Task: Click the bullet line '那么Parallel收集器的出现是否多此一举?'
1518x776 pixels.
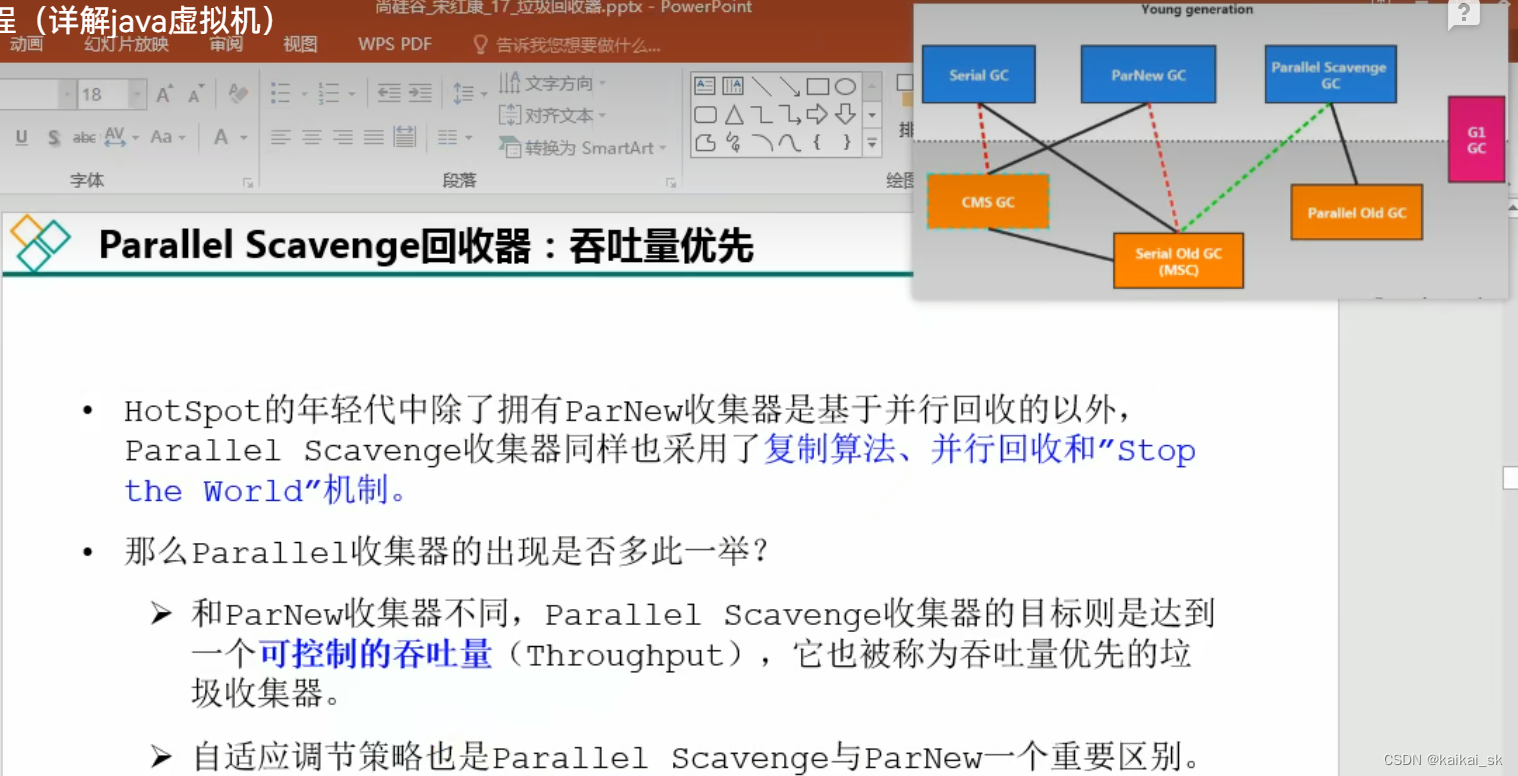Action: (x=446, y=551)
